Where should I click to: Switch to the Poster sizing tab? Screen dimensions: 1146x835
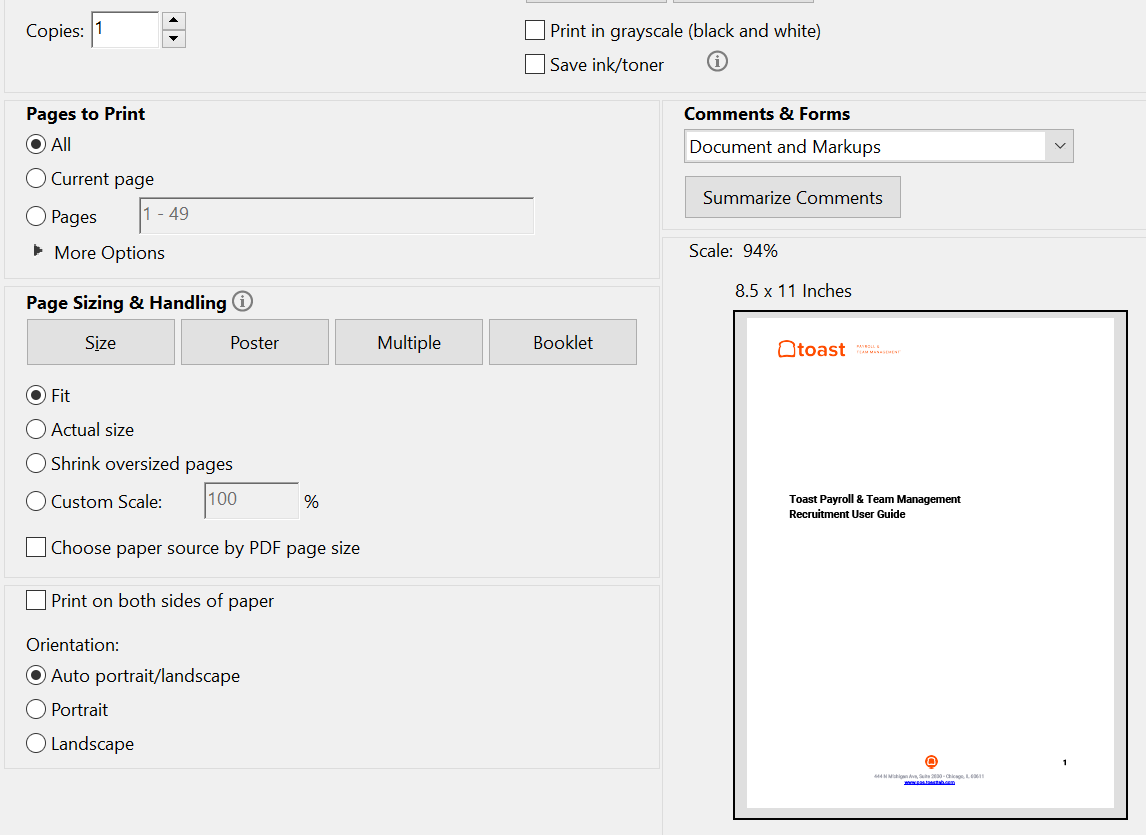coord(254,342)
